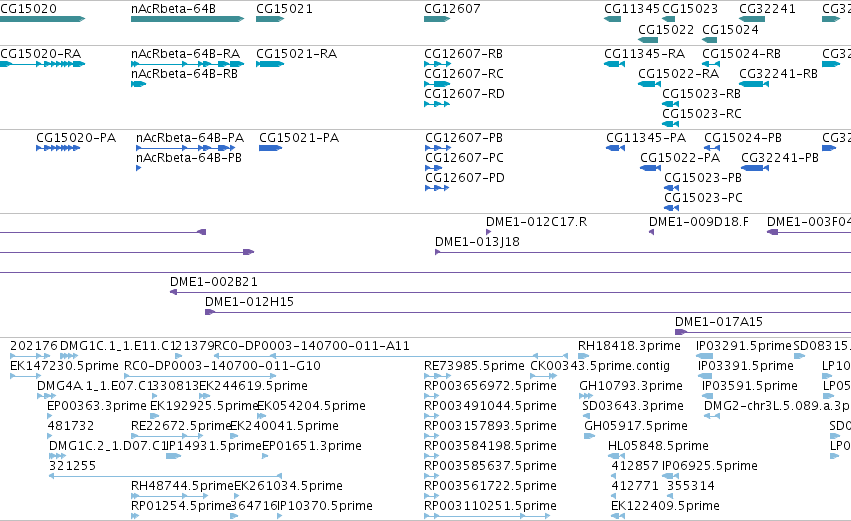Click the CG11345 gene label

point(632,9)
